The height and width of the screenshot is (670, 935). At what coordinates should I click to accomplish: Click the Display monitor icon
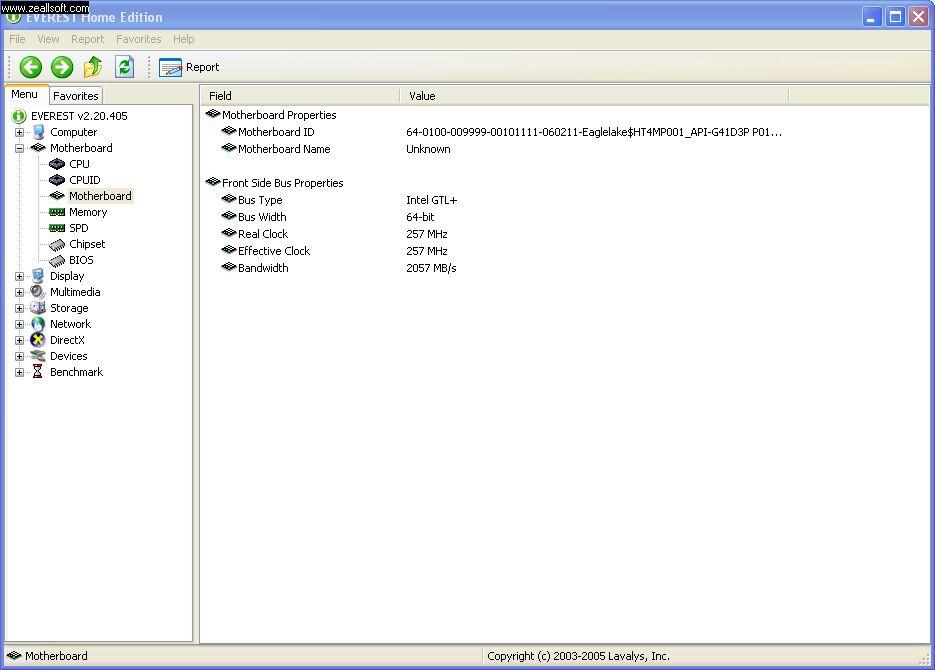pyautogui.click(x=38, y=276)
